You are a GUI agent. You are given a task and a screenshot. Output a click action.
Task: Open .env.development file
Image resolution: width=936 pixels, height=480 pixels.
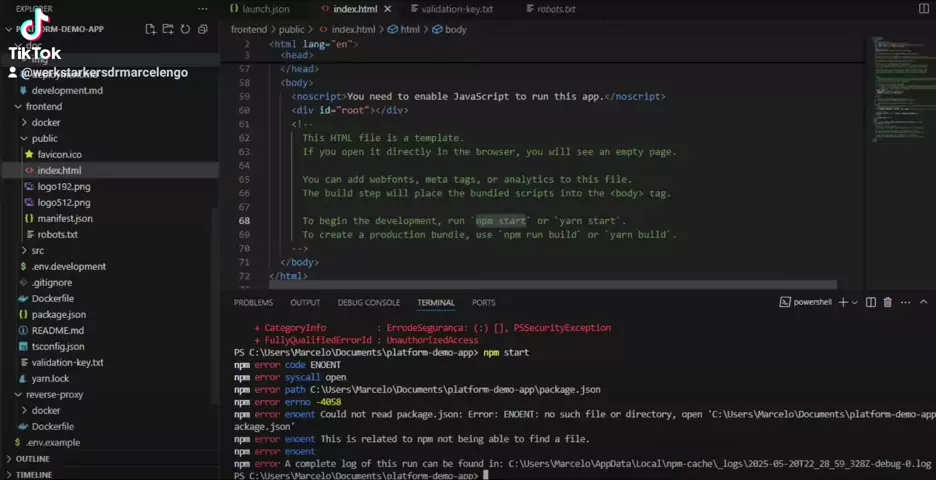69,267
